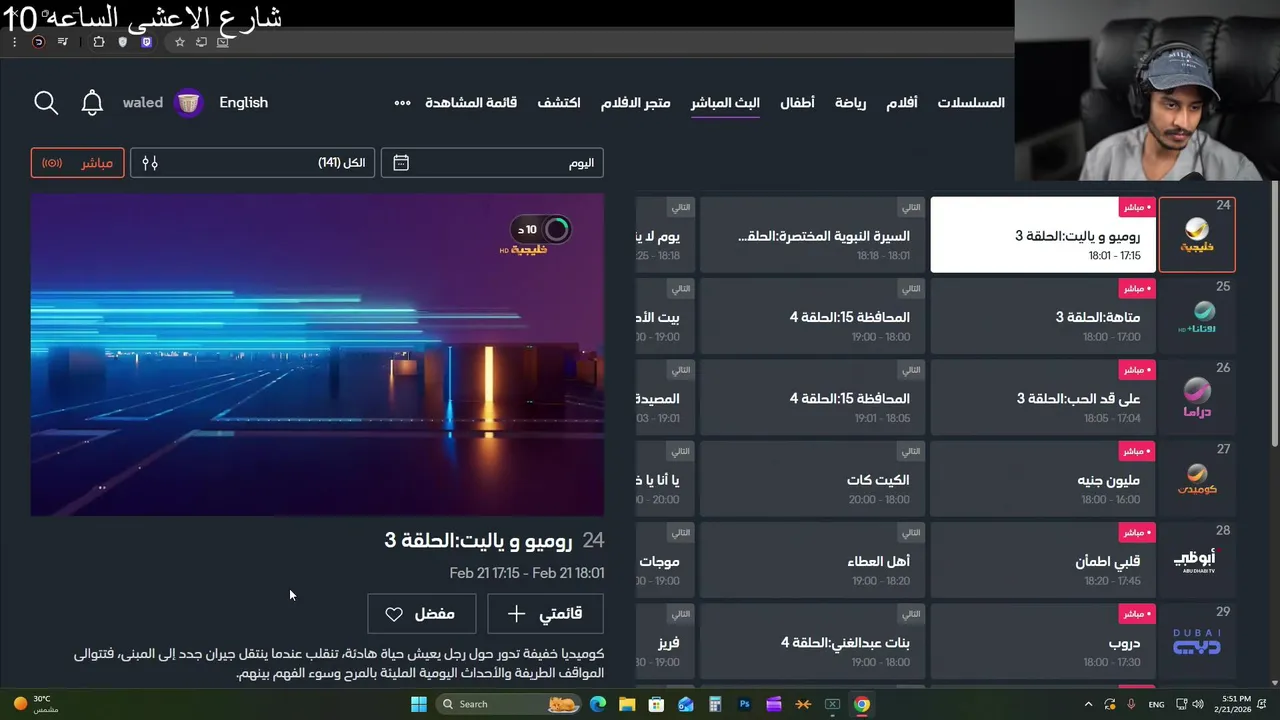Open the Chrome extensions puzzle icon
The image size is (1280, 720).
98,42
